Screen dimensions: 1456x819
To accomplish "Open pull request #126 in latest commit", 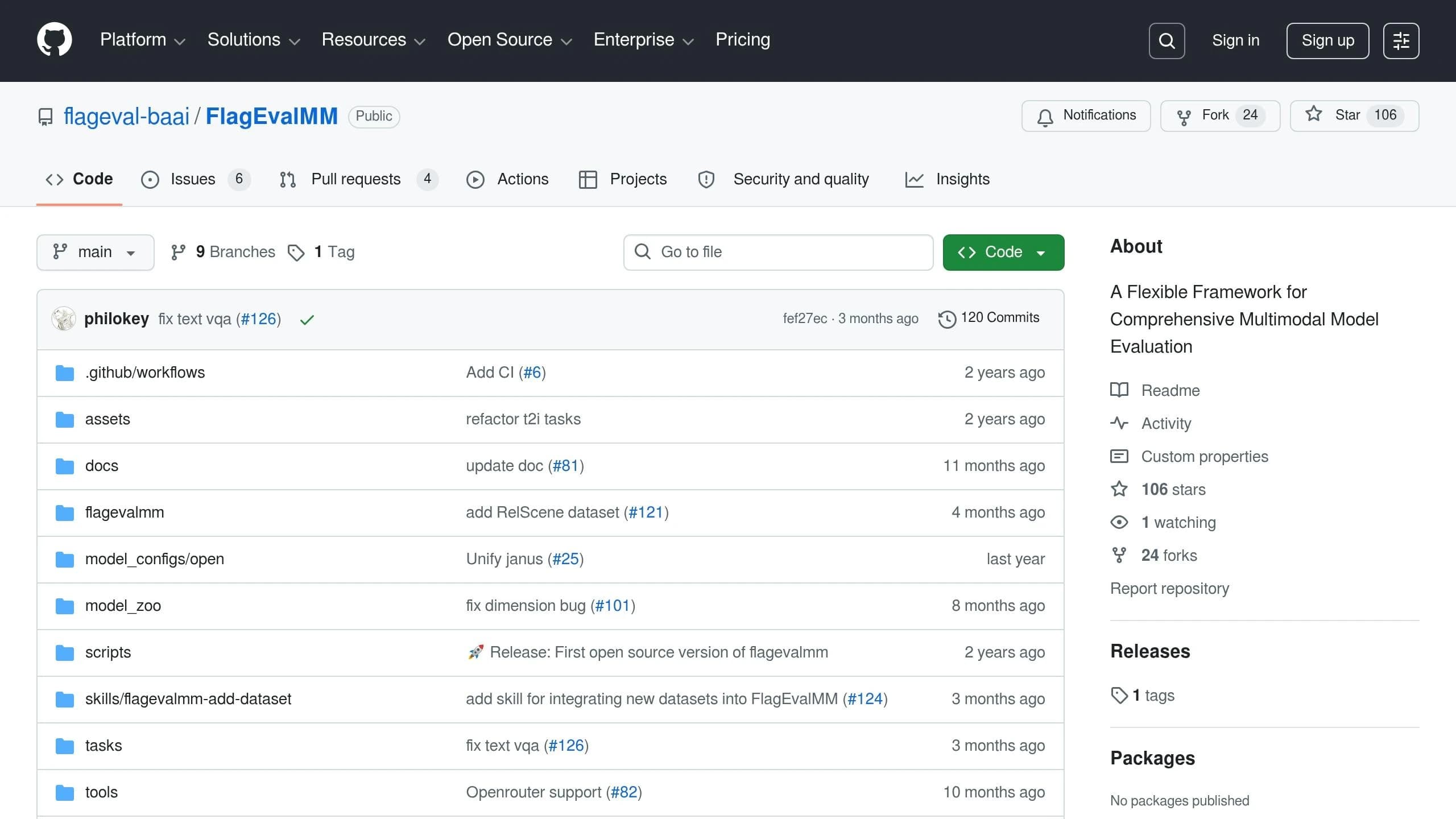I will tap(258, 319).
